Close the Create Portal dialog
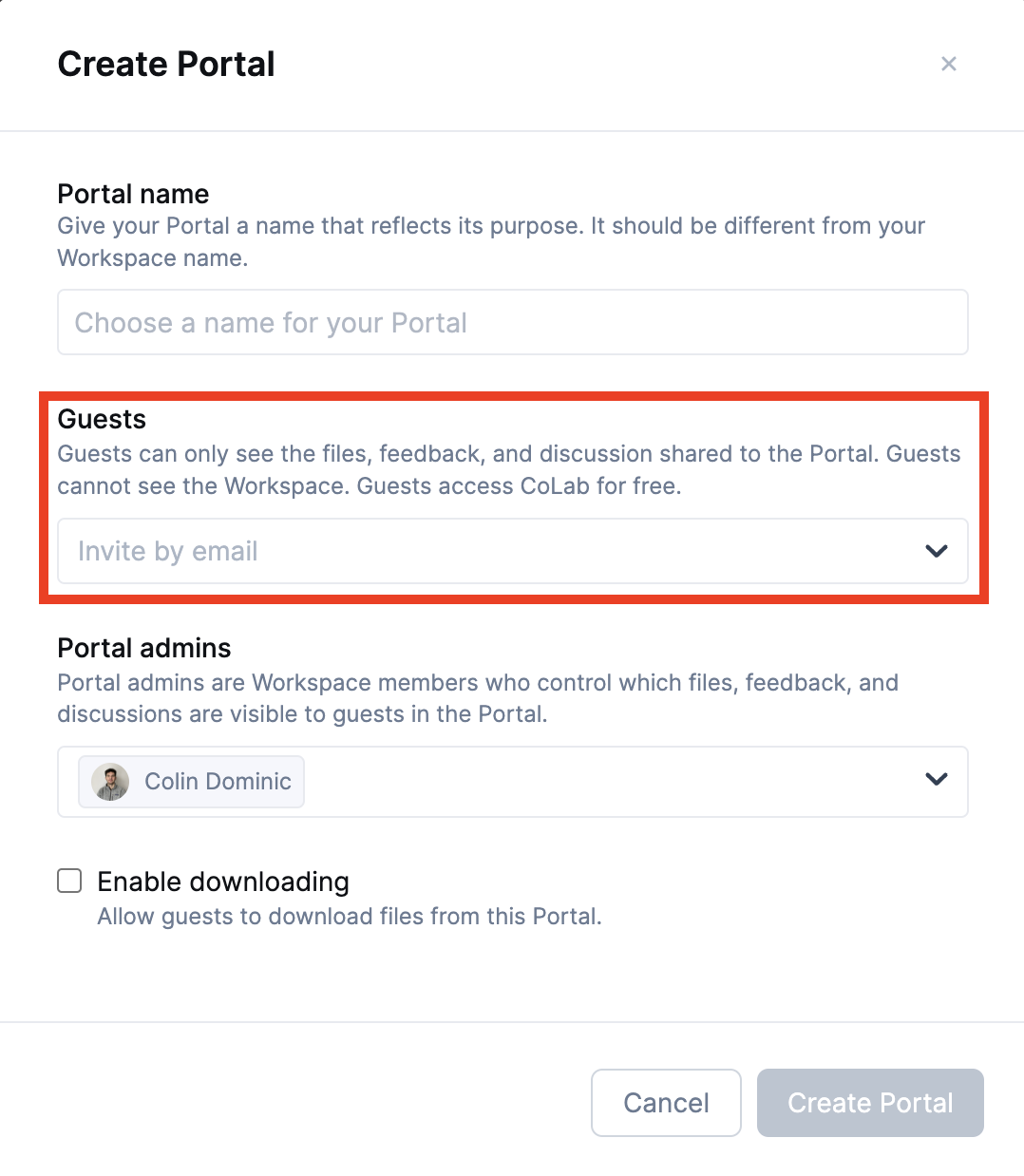 948,64
